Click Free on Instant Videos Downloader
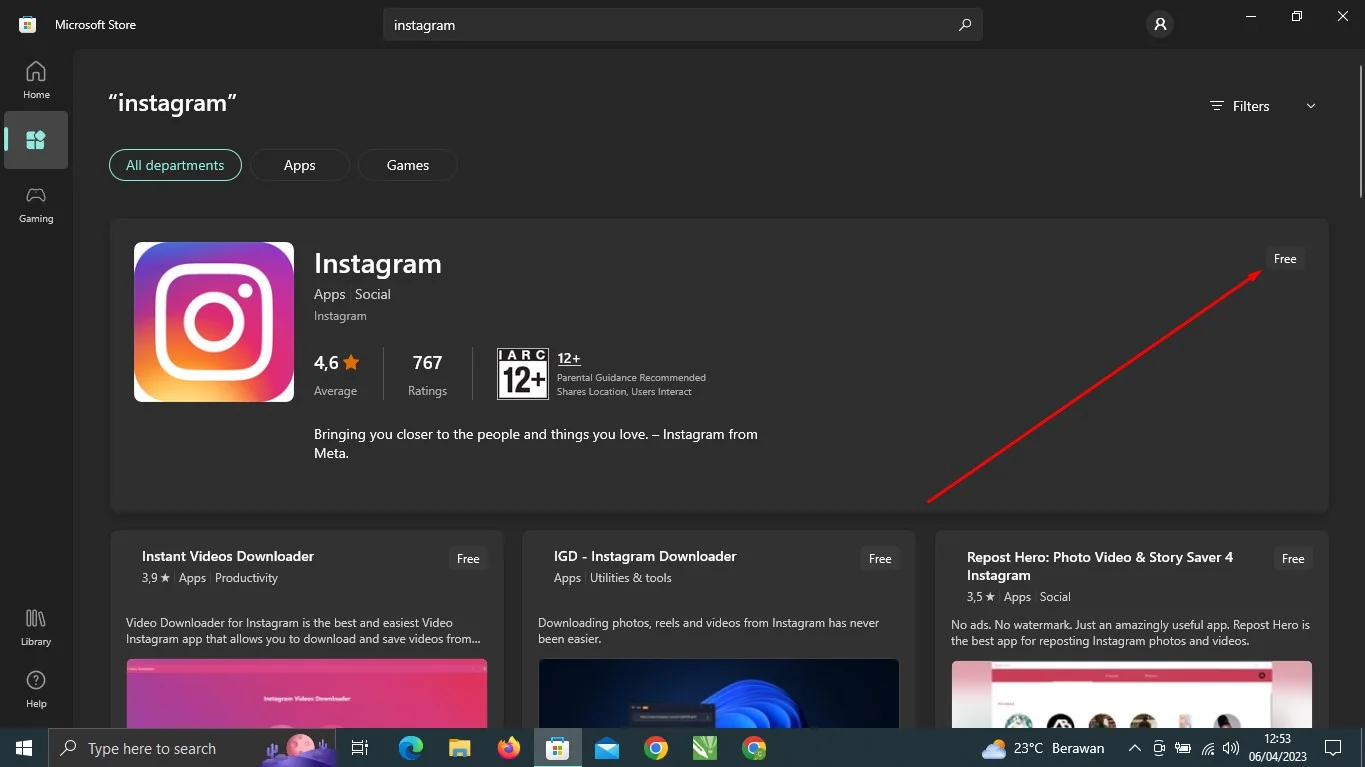The height and width of the screenshot is (767, 1365). click(468, 559)
